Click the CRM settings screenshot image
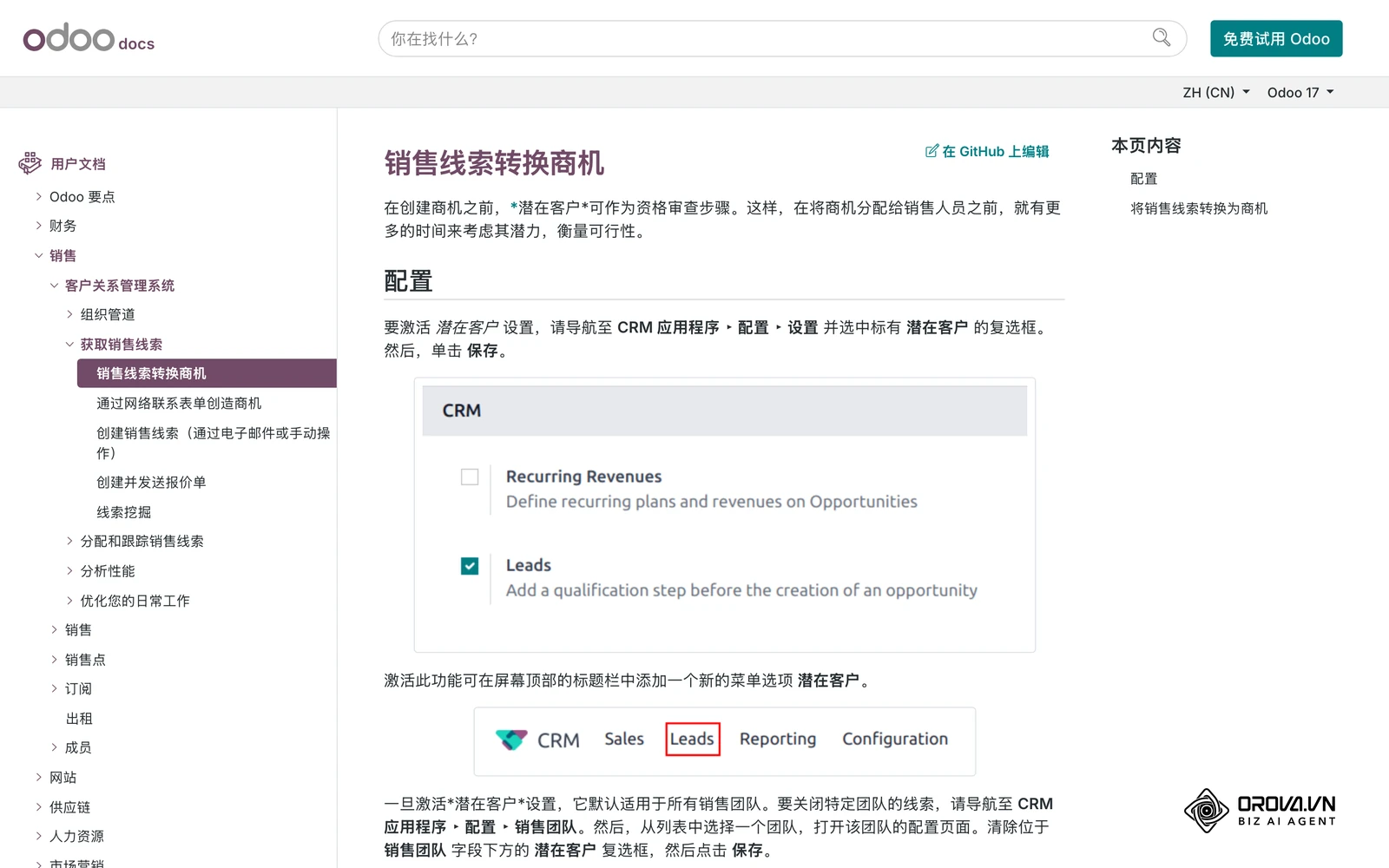Viewport: 1389px width, 868px height. [x=725, y=515]
